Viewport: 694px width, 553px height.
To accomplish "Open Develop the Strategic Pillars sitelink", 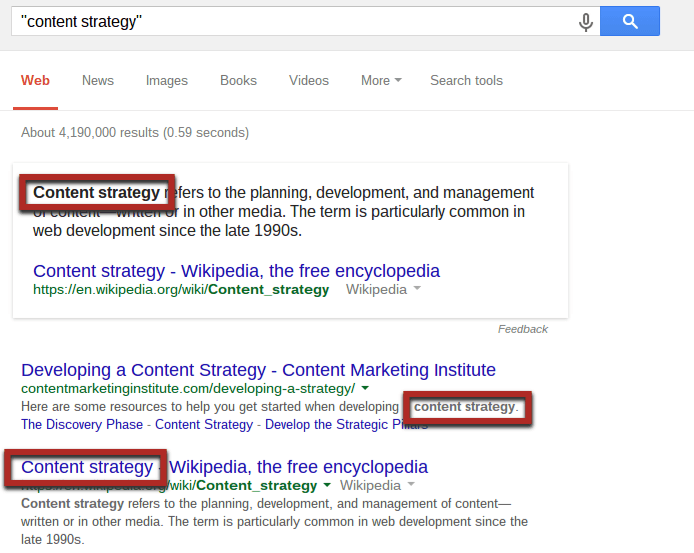I will point(347,424).
